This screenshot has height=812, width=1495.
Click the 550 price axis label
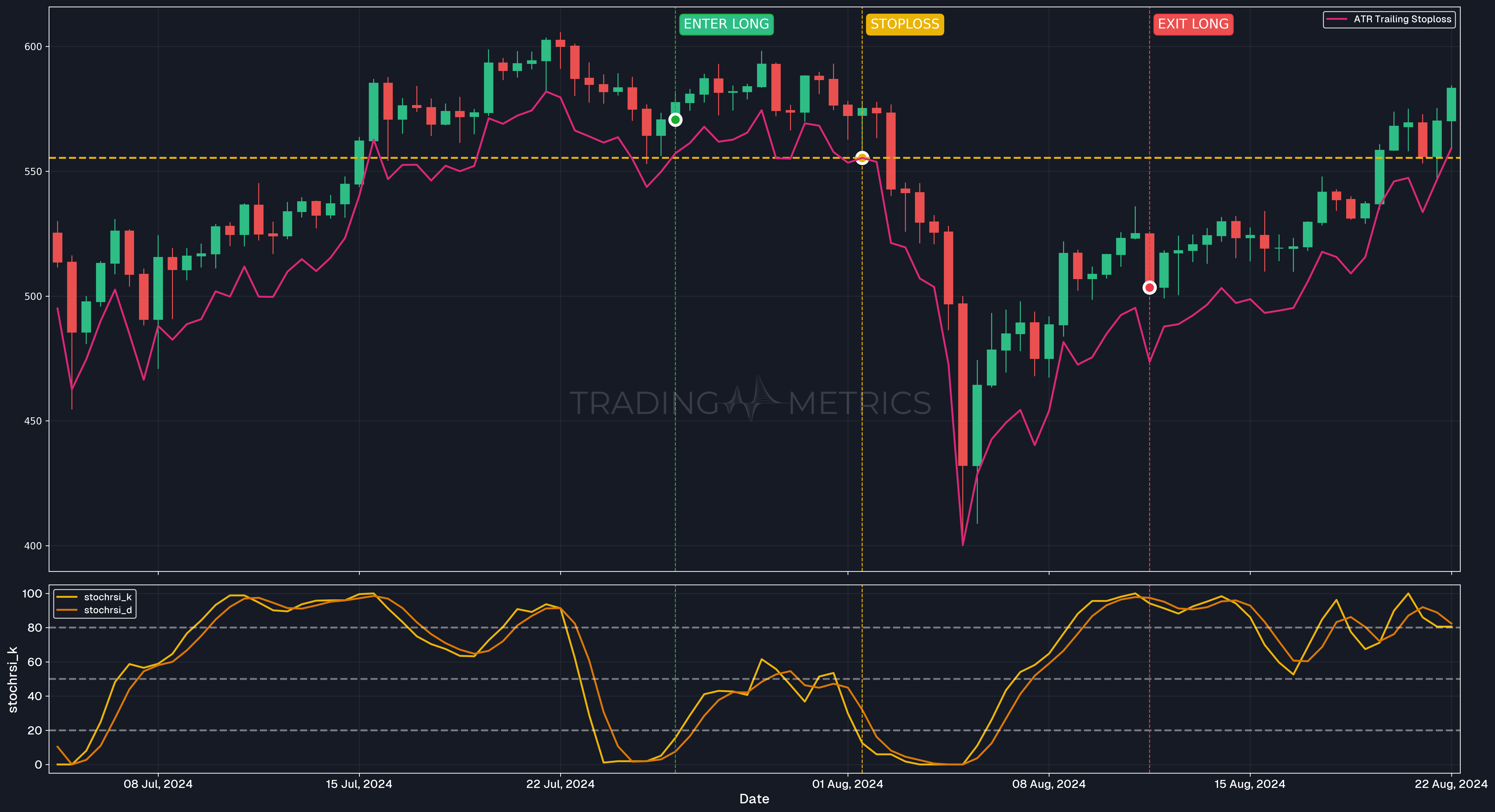[x=33, y=172]
